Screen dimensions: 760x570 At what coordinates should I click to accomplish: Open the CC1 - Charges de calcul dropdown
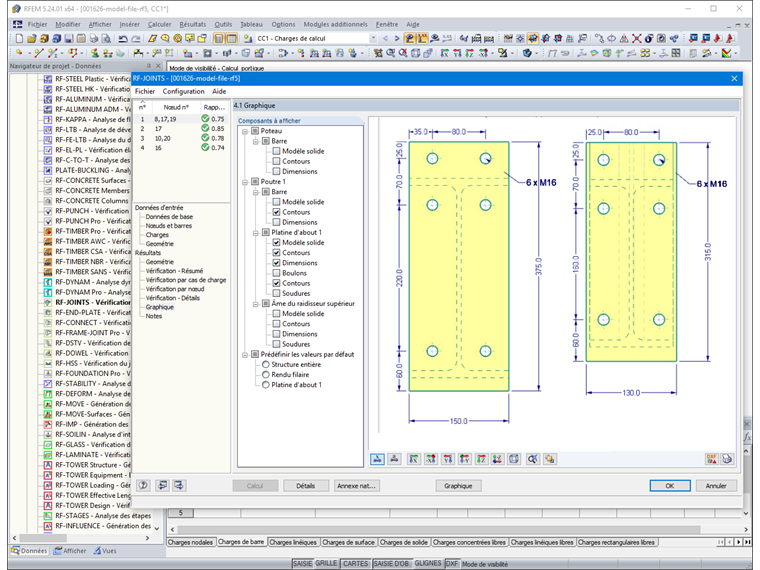click(x=373, y=39)
